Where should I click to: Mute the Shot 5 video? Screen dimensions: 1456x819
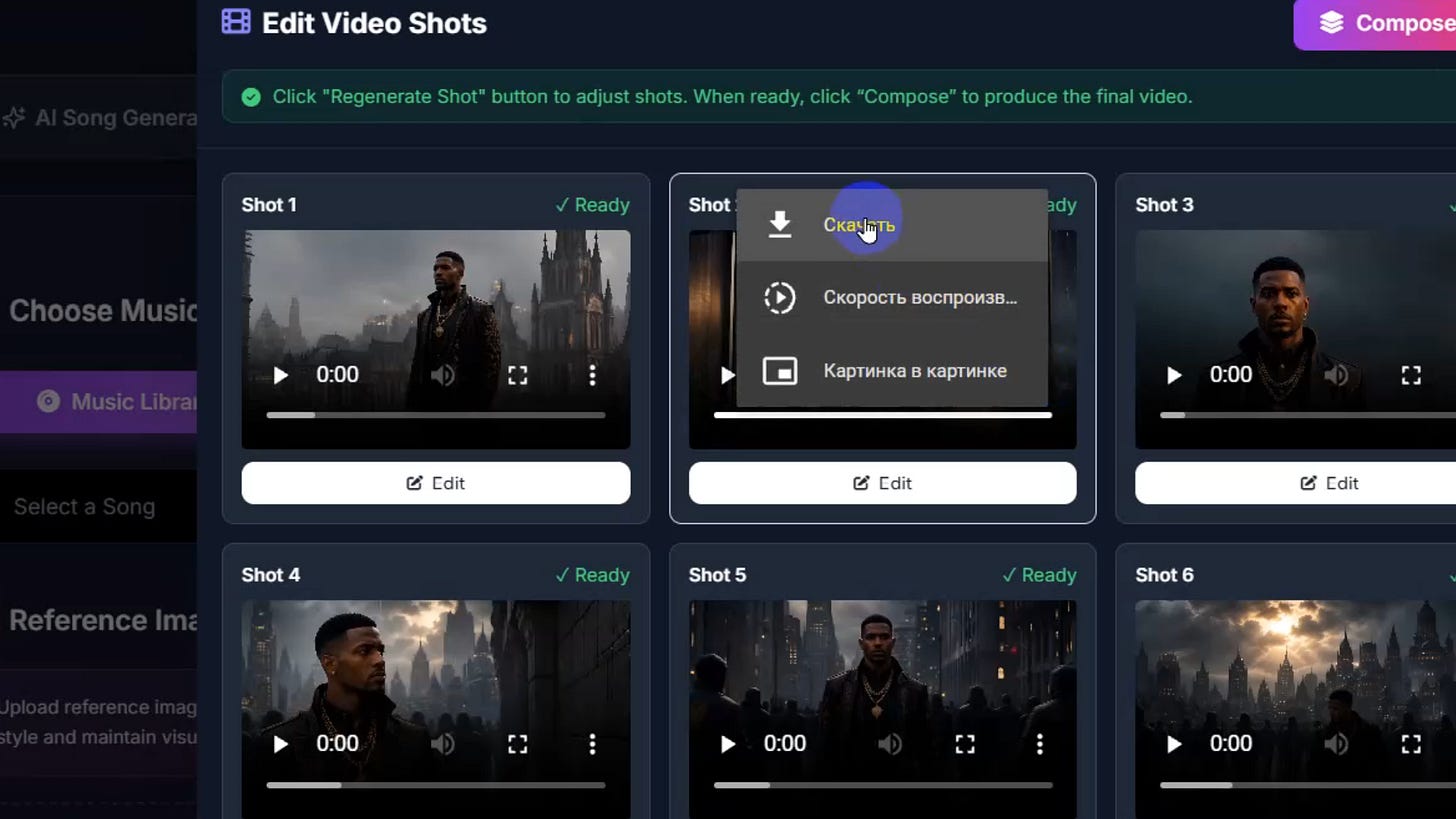coord(890,744)
